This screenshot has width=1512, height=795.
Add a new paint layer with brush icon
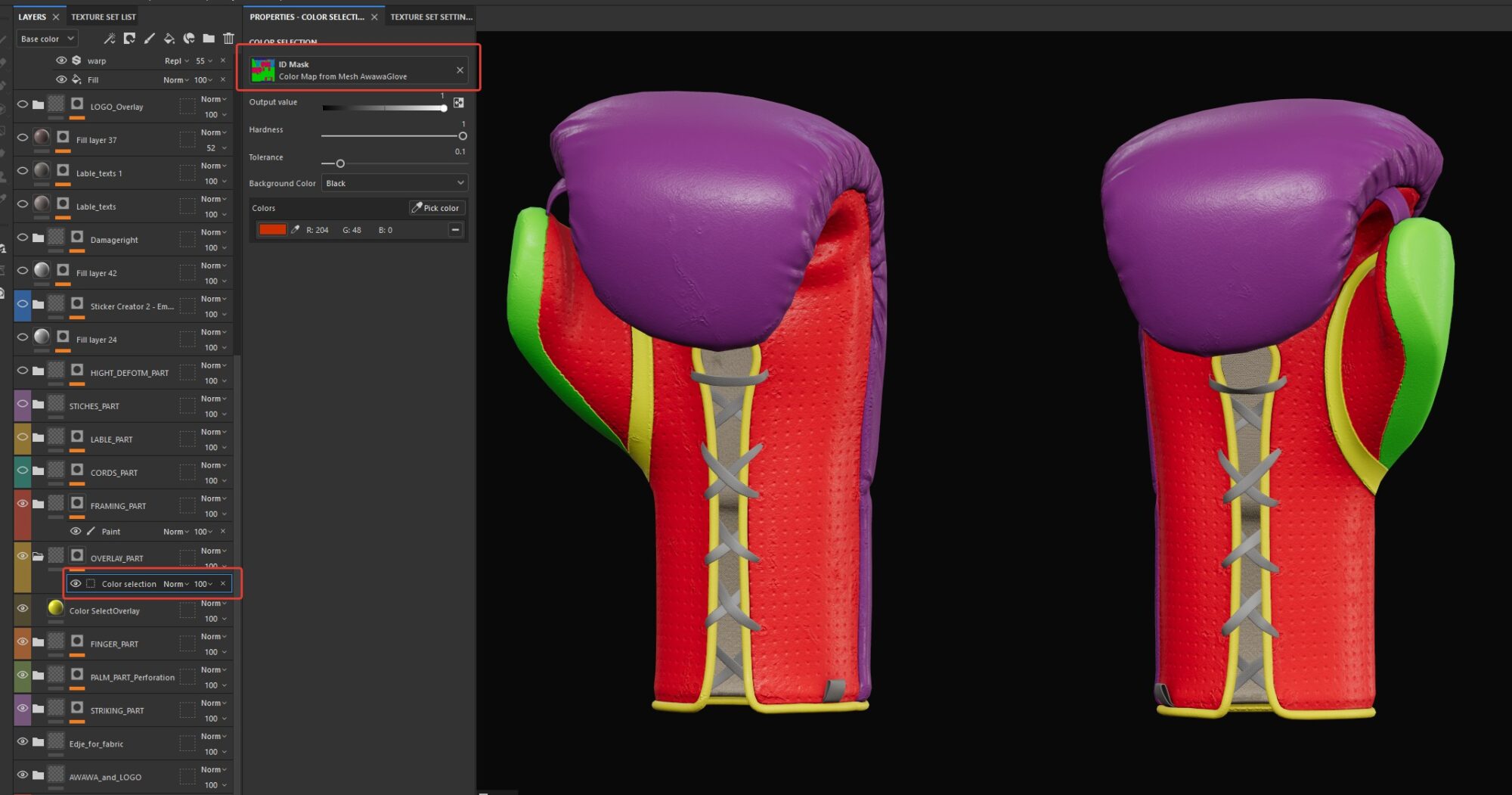click(150, 39)
